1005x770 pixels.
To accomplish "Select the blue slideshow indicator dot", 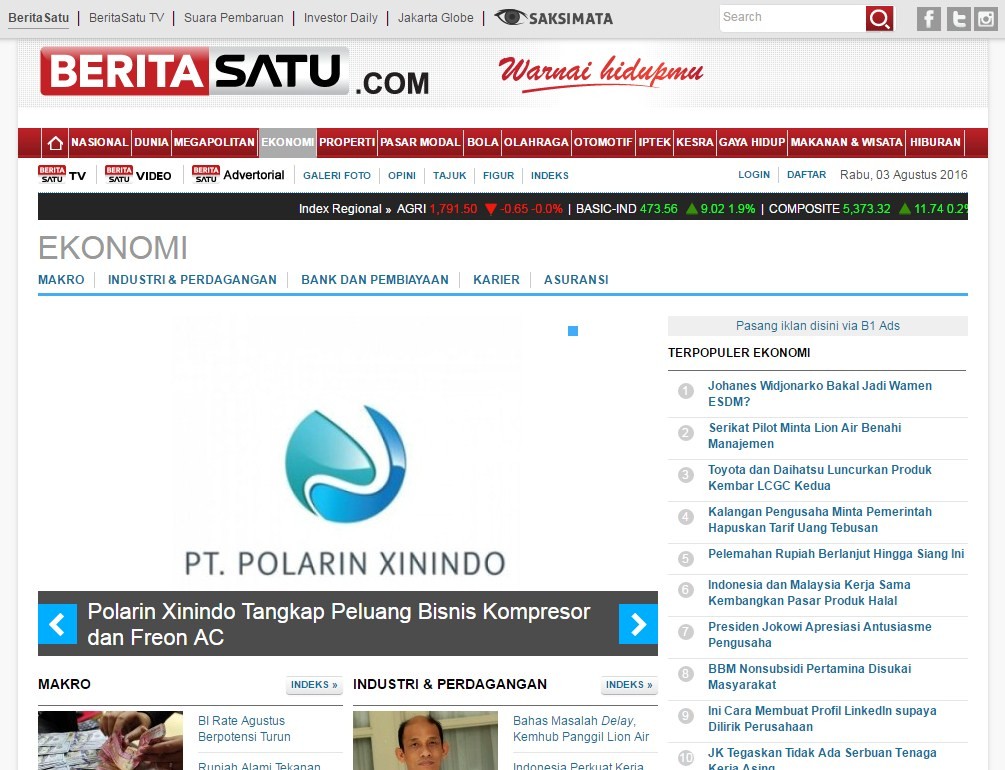I will [573, 331].
